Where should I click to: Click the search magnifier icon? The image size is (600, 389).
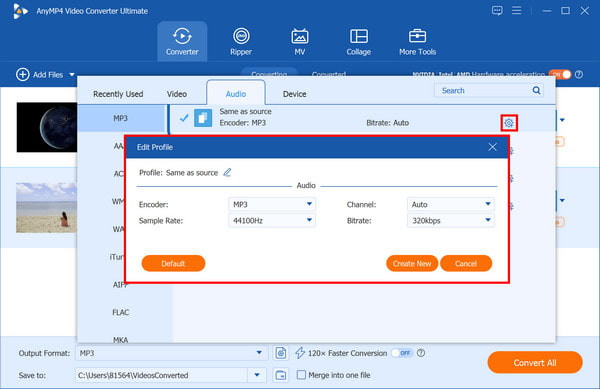[536, 90]
